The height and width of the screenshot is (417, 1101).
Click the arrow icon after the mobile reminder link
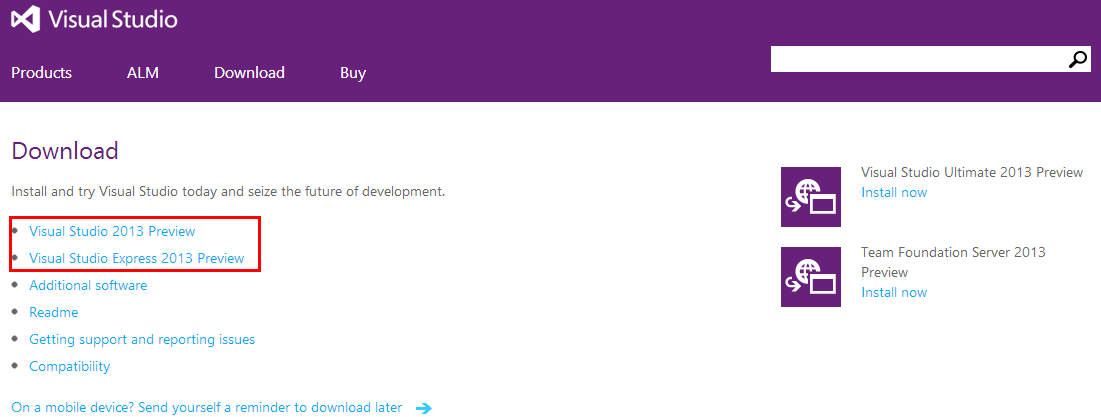pyautogui.click(x=423, y=408)
